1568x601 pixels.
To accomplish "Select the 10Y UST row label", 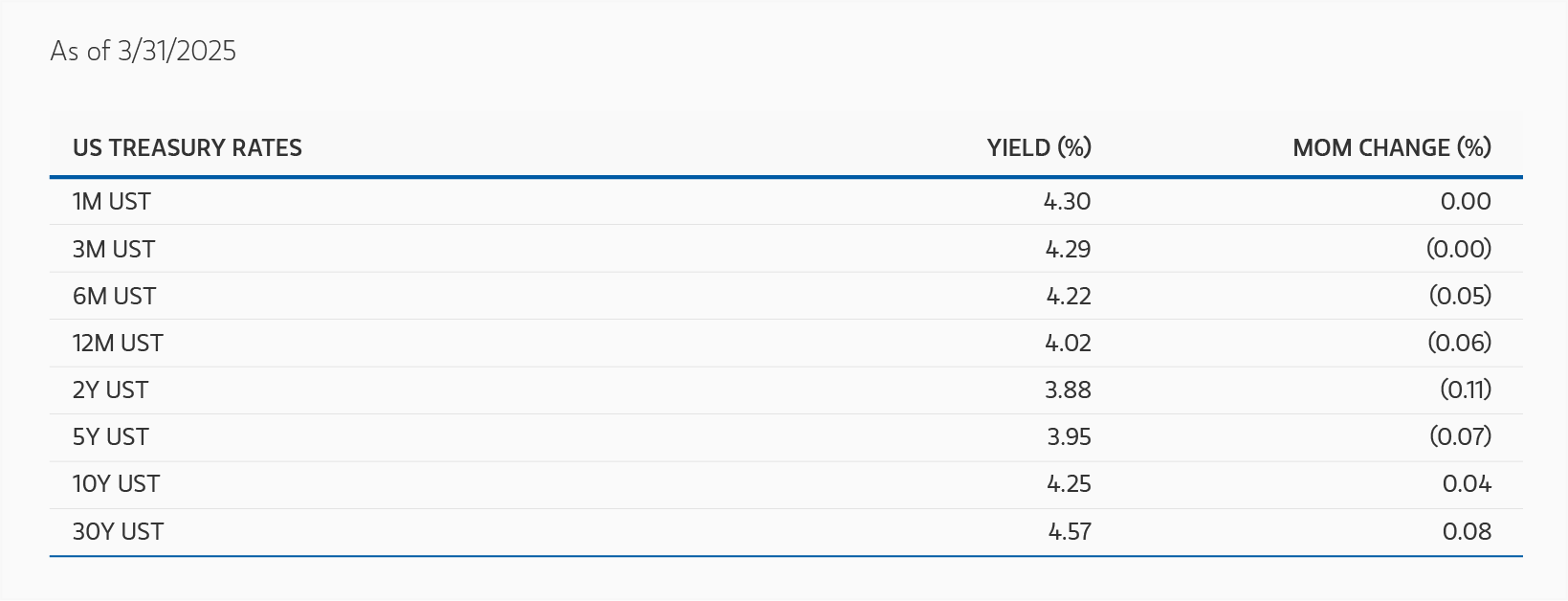I will click(116, 484).
